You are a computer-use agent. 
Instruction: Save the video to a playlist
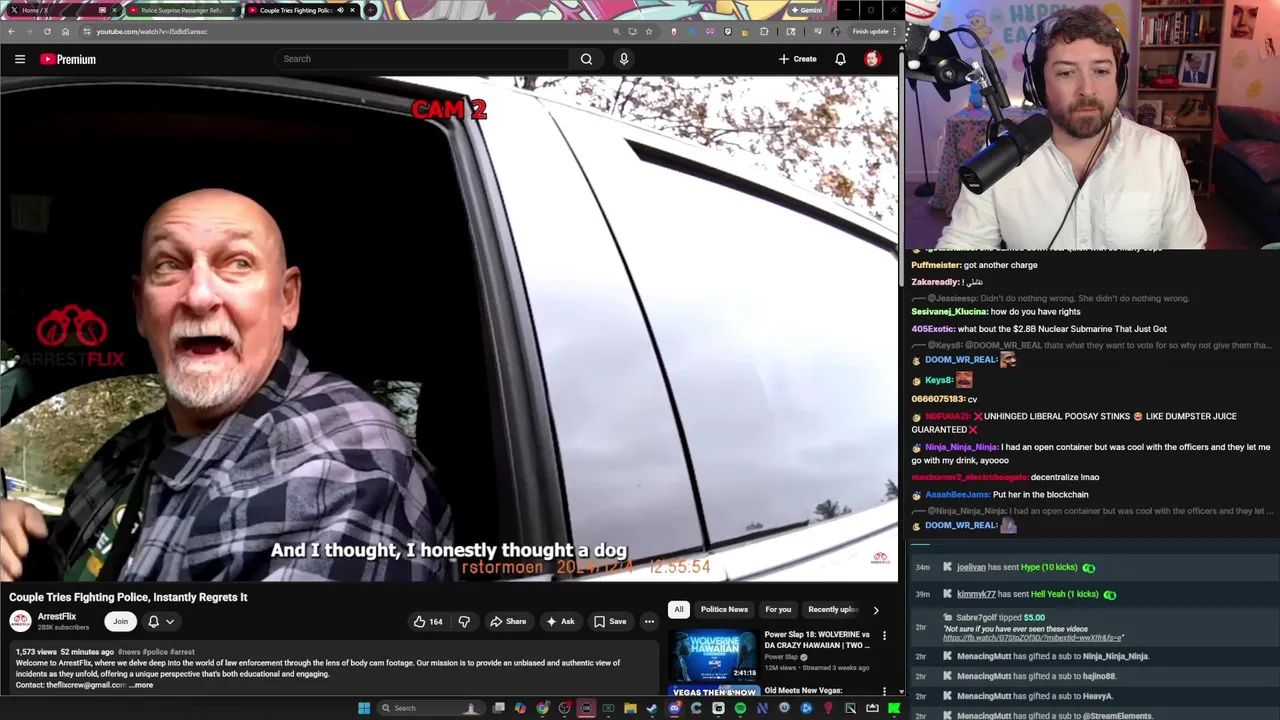610,622
